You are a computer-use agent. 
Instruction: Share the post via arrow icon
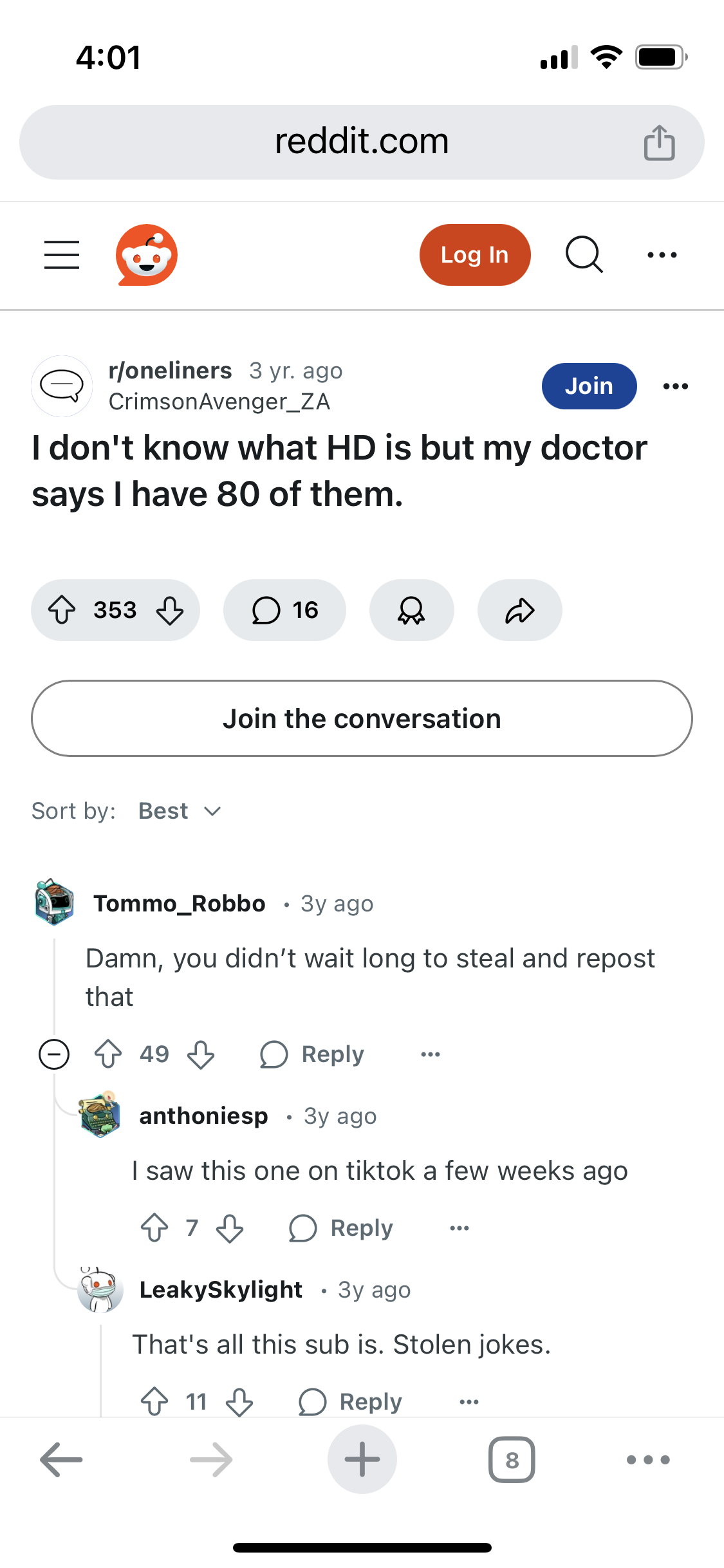(x=519, y=610)
